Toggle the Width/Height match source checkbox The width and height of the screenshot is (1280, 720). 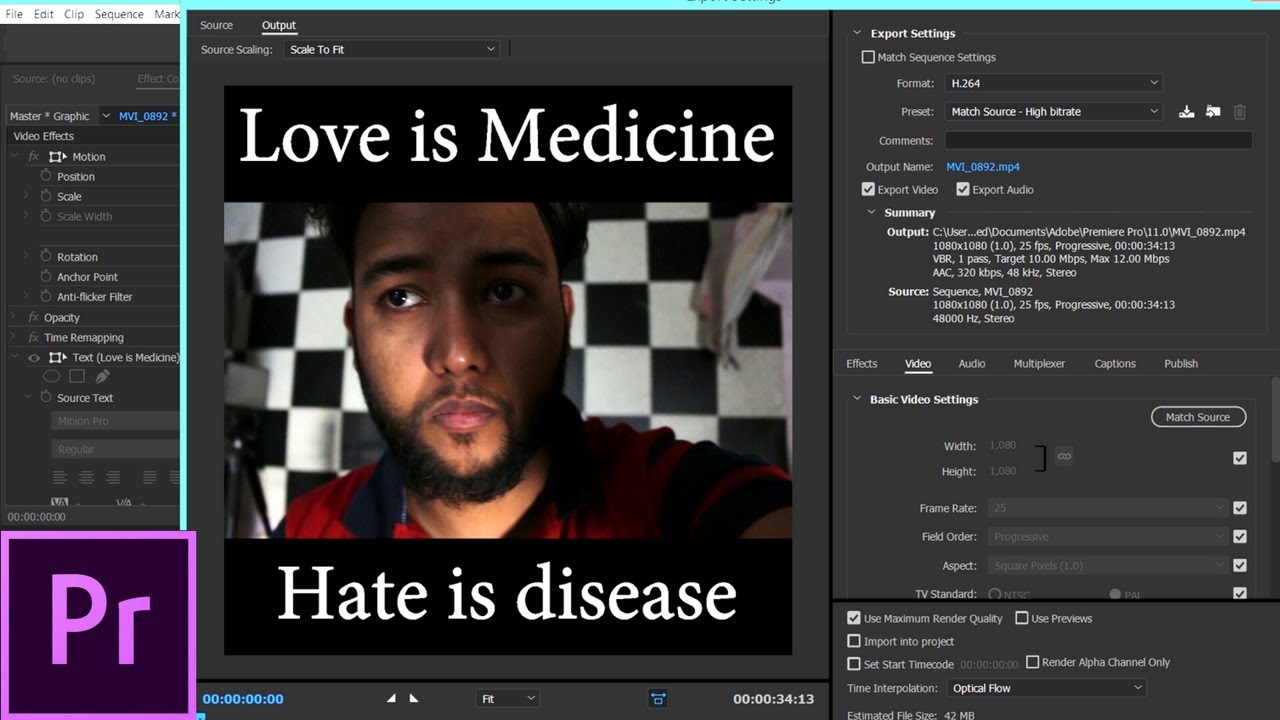tap(1240, 458)
